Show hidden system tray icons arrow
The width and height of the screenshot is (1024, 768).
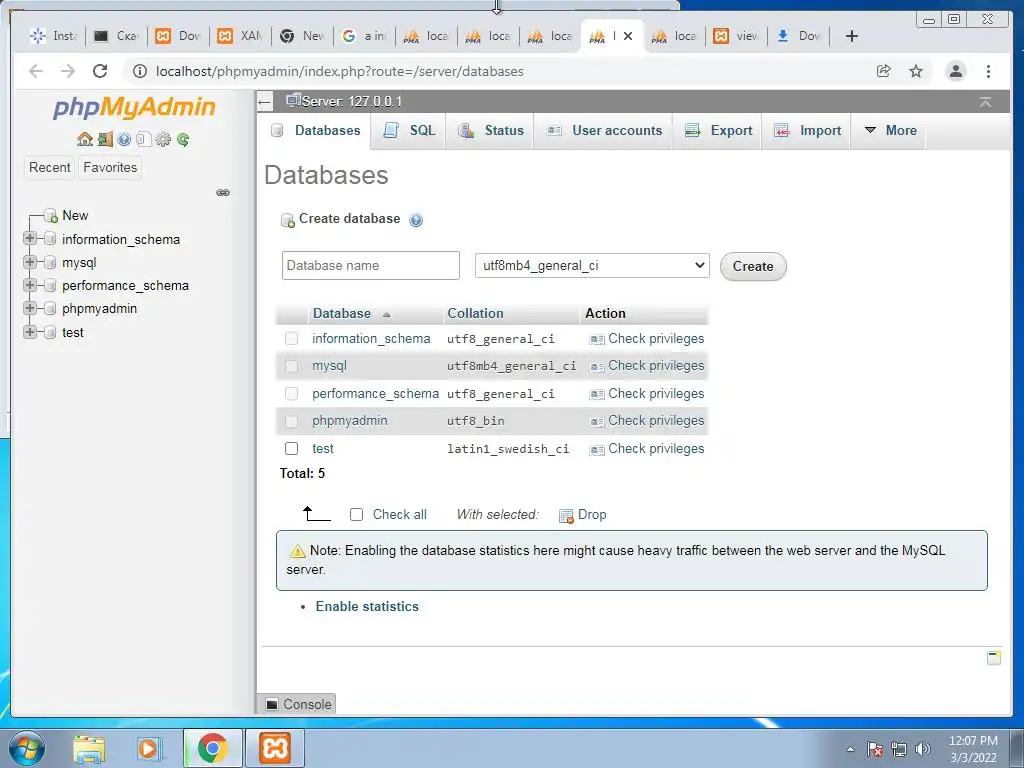(850, 749)
